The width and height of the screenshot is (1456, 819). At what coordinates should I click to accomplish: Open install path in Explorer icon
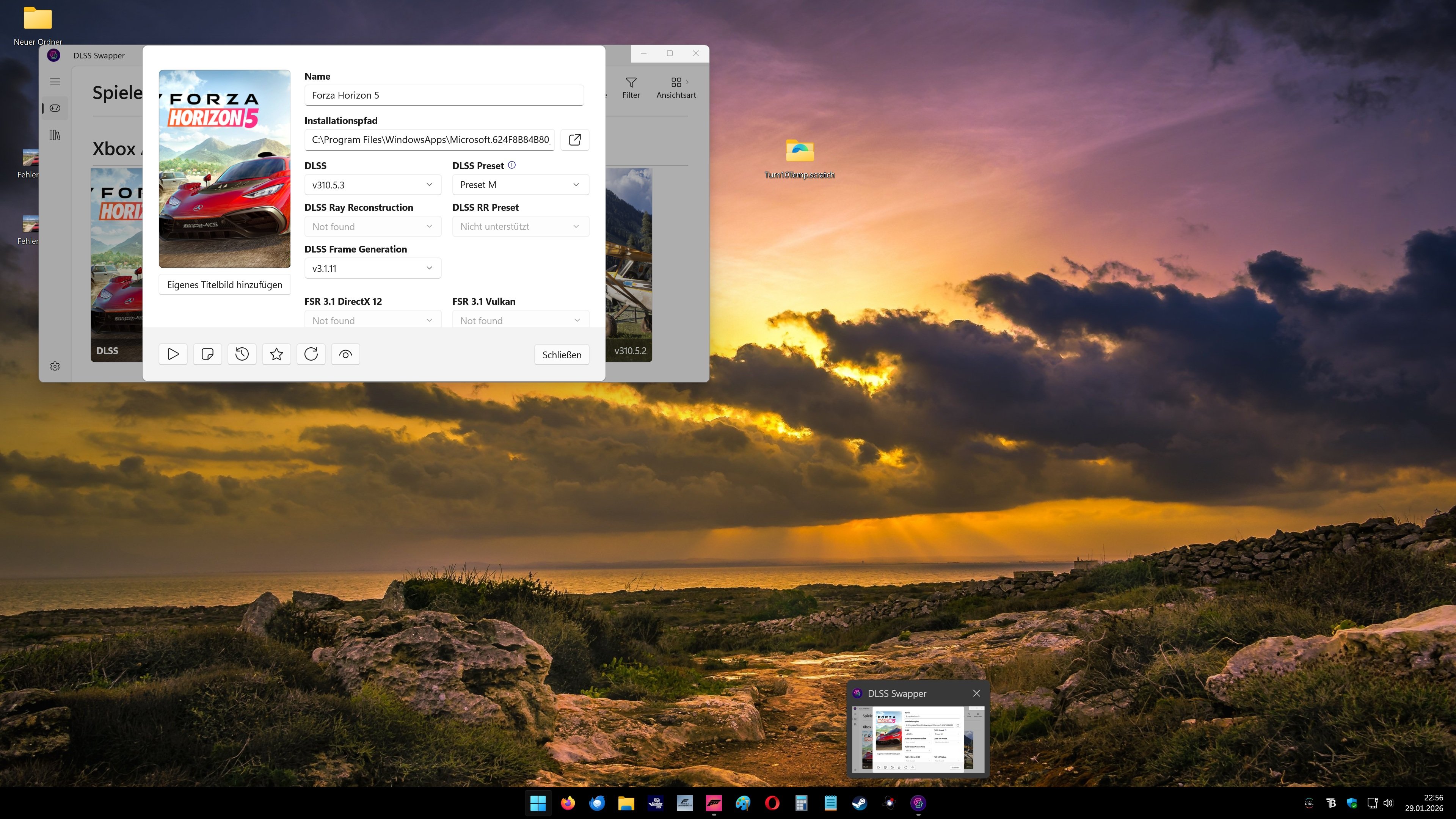574,140
